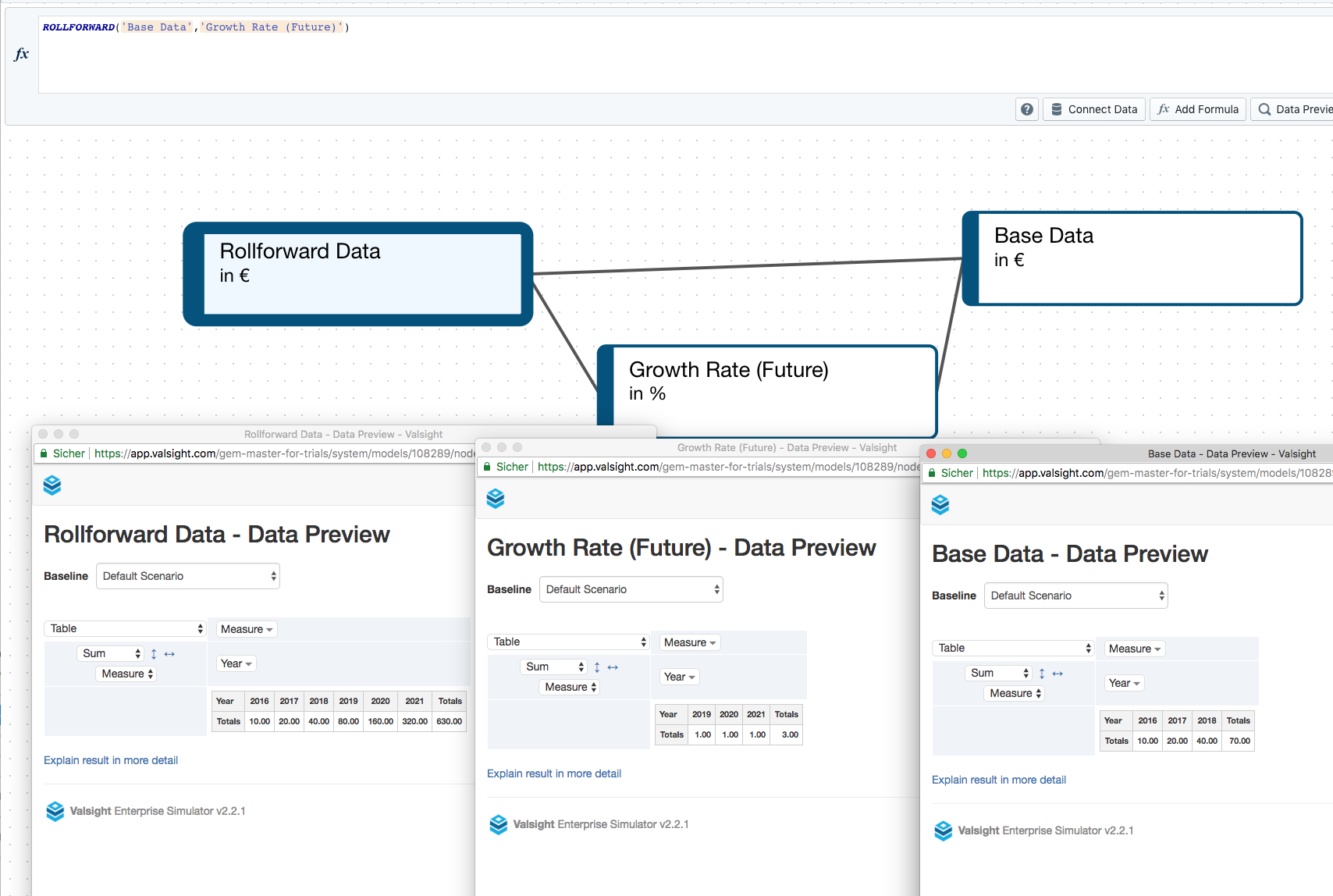Click horizontal sort arrow in Growth Rate preview
Viewport: 1333px width, 896px height.
tap(613, 667)
